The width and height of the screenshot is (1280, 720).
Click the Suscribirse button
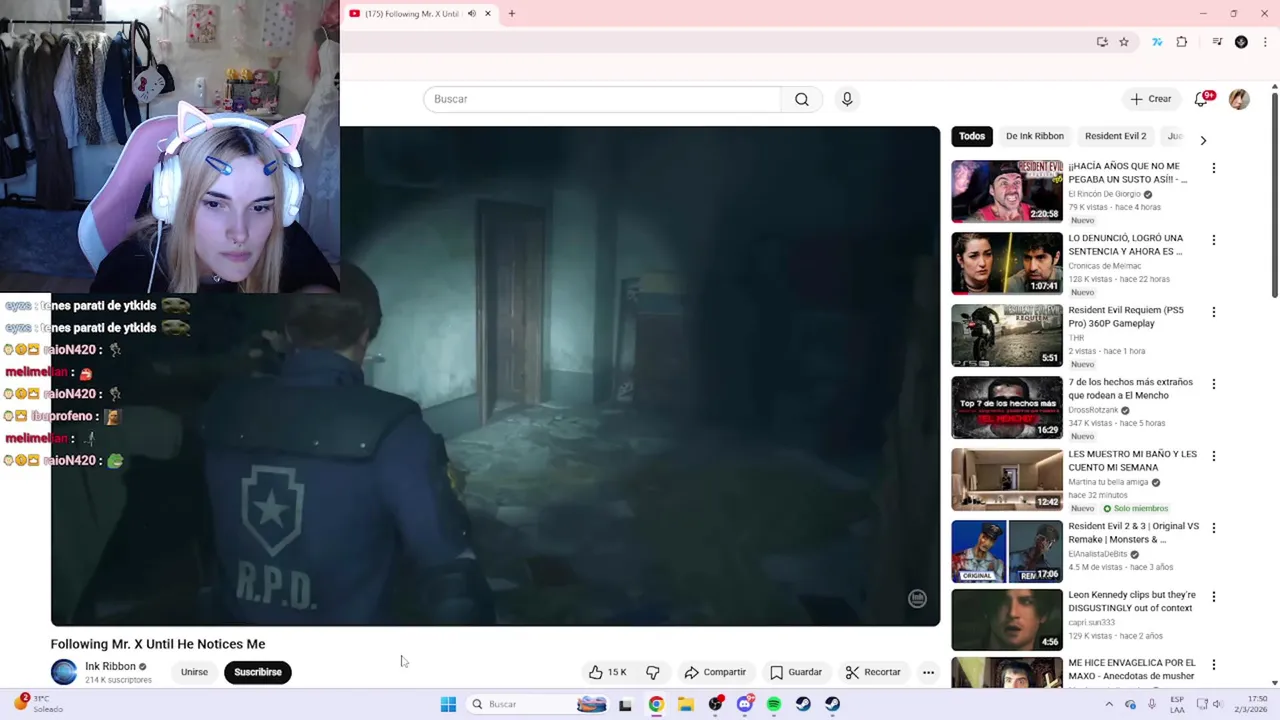point(258,672)
